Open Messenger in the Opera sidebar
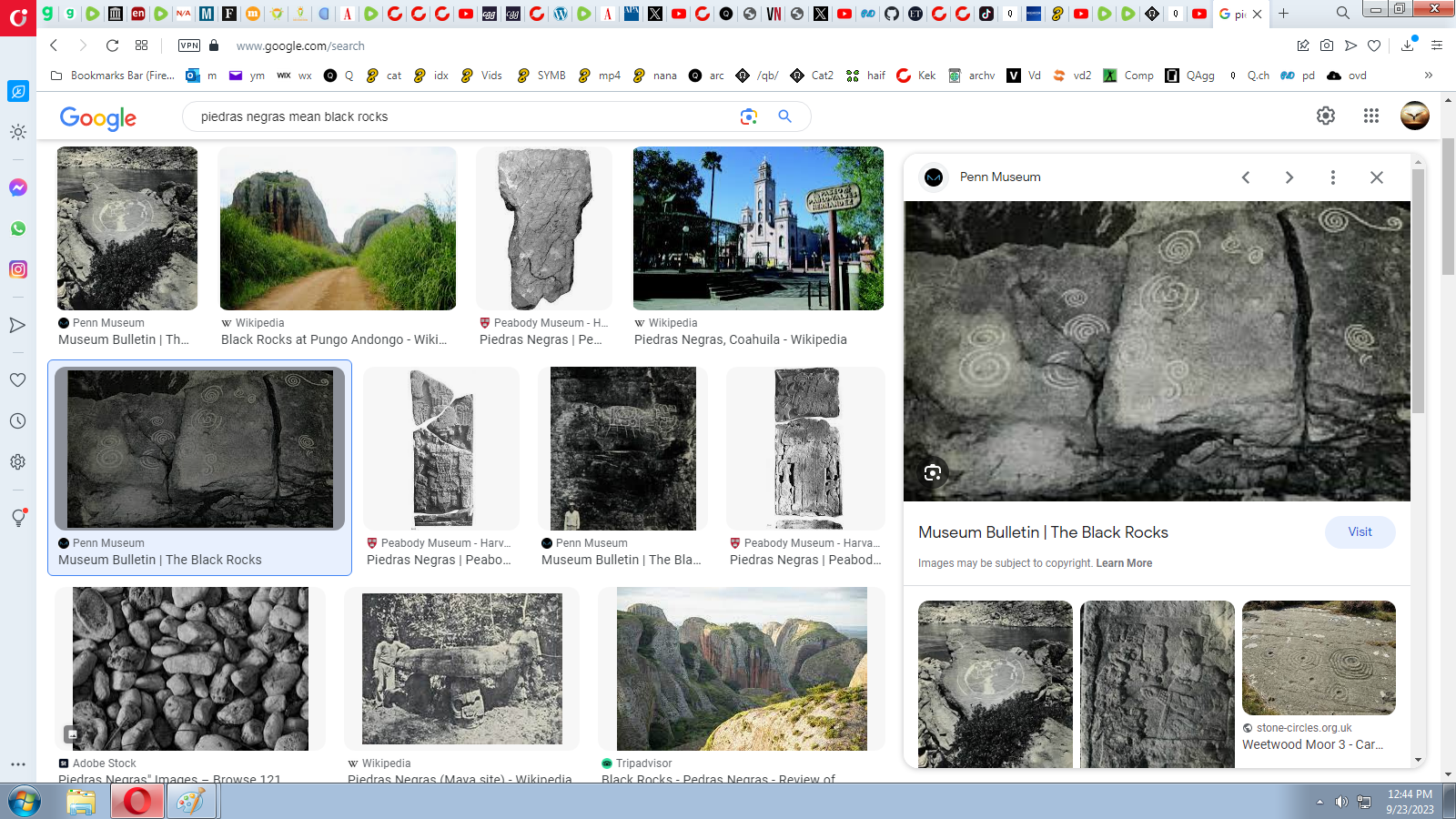Viewport: 1456px width, 819px height. [x=18, y=187]
